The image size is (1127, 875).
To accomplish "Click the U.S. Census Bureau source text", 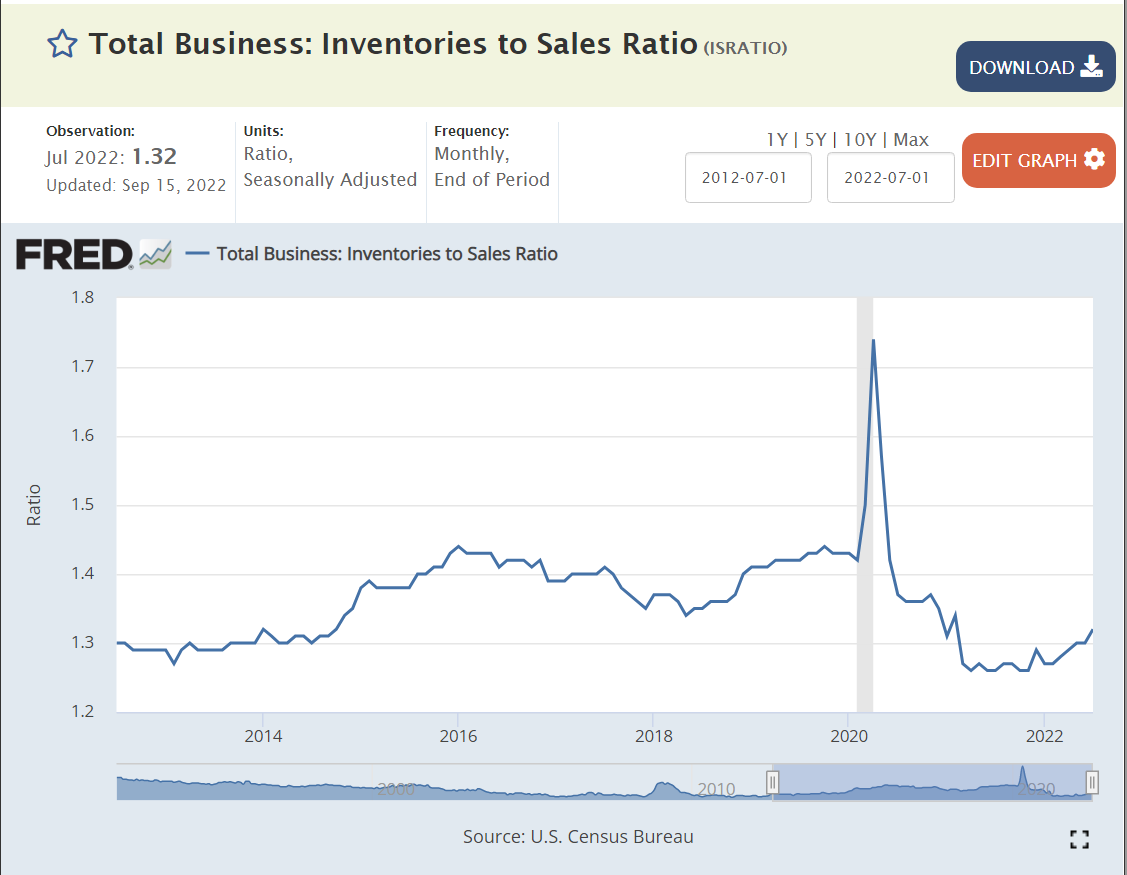I will tap(578, 837).
